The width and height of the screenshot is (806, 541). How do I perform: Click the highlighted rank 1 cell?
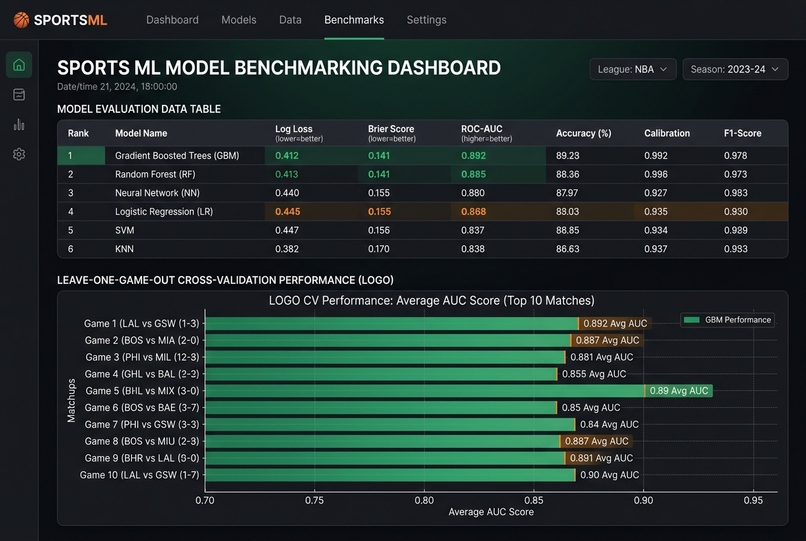point(81,155)
